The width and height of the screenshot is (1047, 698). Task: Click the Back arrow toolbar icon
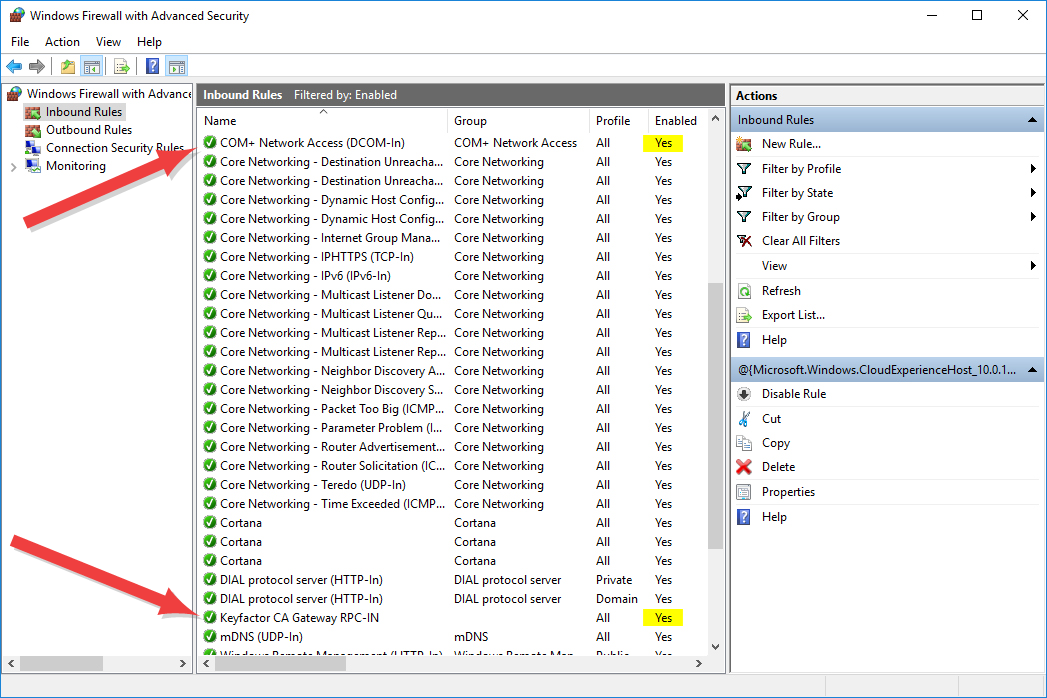14,66
